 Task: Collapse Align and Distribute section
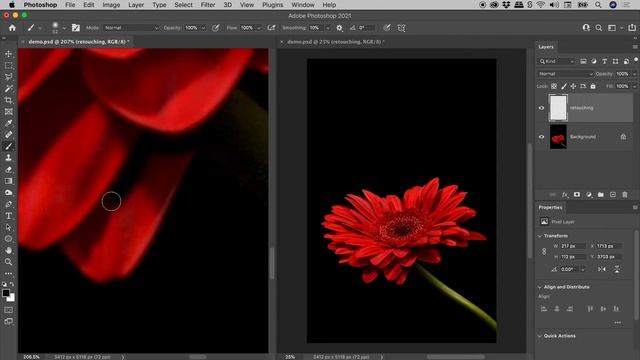point(540,287)
